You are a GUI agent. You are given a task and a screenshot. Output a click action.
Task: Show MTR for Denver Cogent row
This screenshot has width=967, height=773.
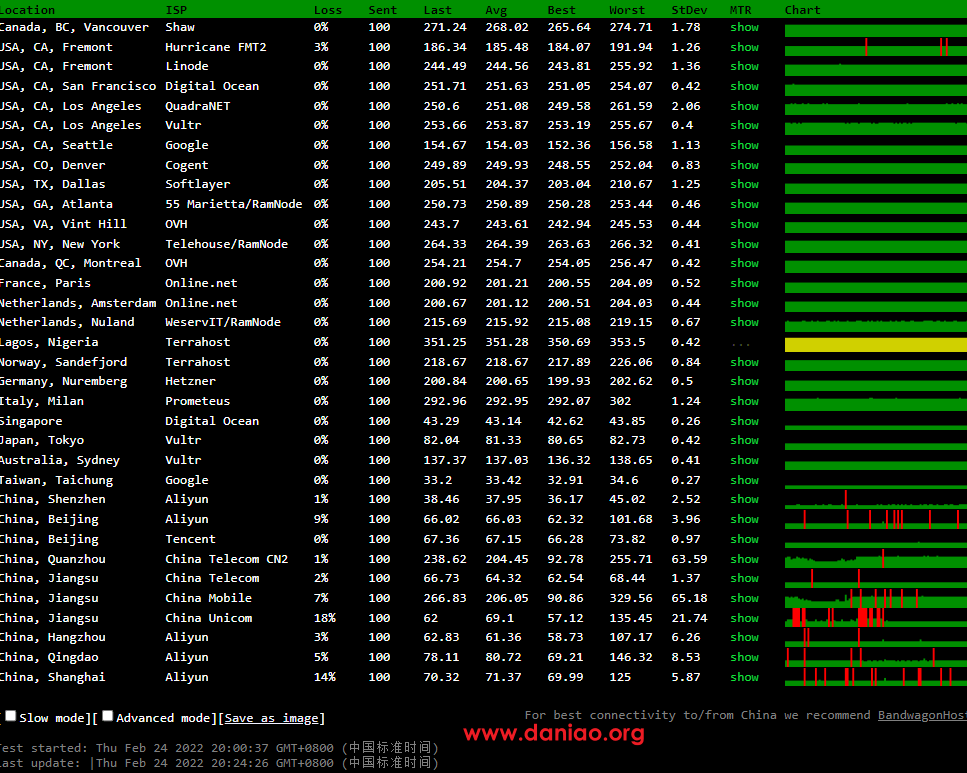pos(744,165)
